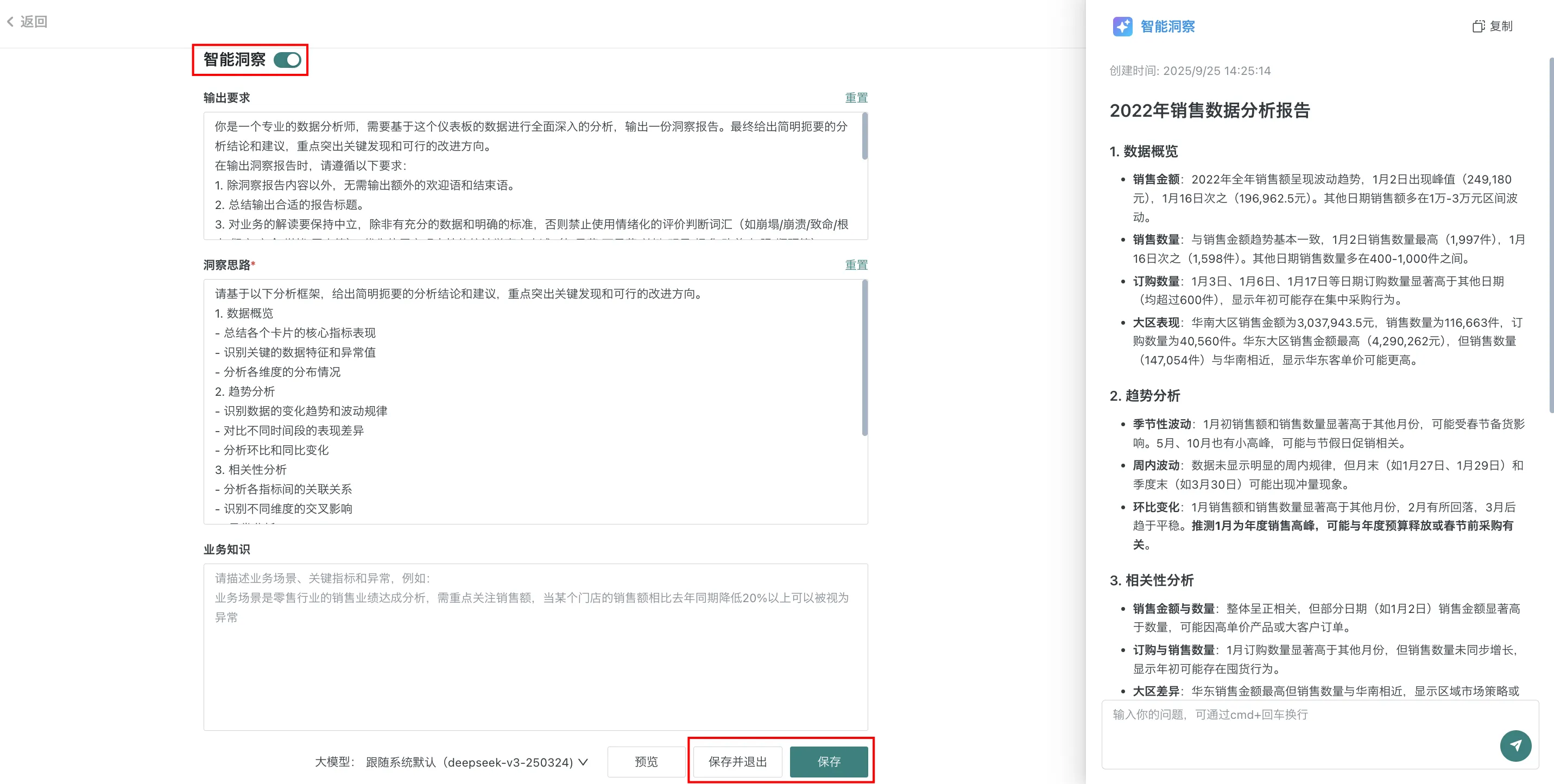Viewport: 1554px width, 784px height.
Task: Click the 预览 button
Action: [646, 762]
